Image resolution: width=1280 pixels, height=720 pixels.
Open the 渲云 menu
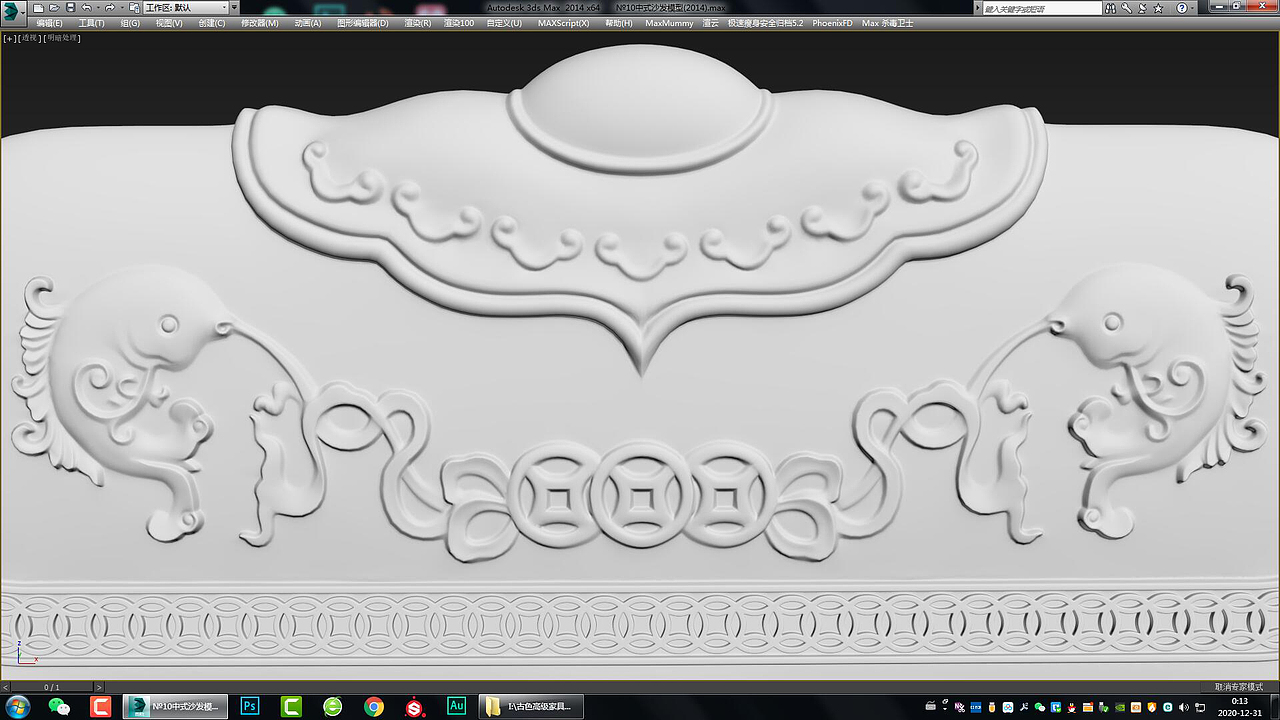click(710, 23)
